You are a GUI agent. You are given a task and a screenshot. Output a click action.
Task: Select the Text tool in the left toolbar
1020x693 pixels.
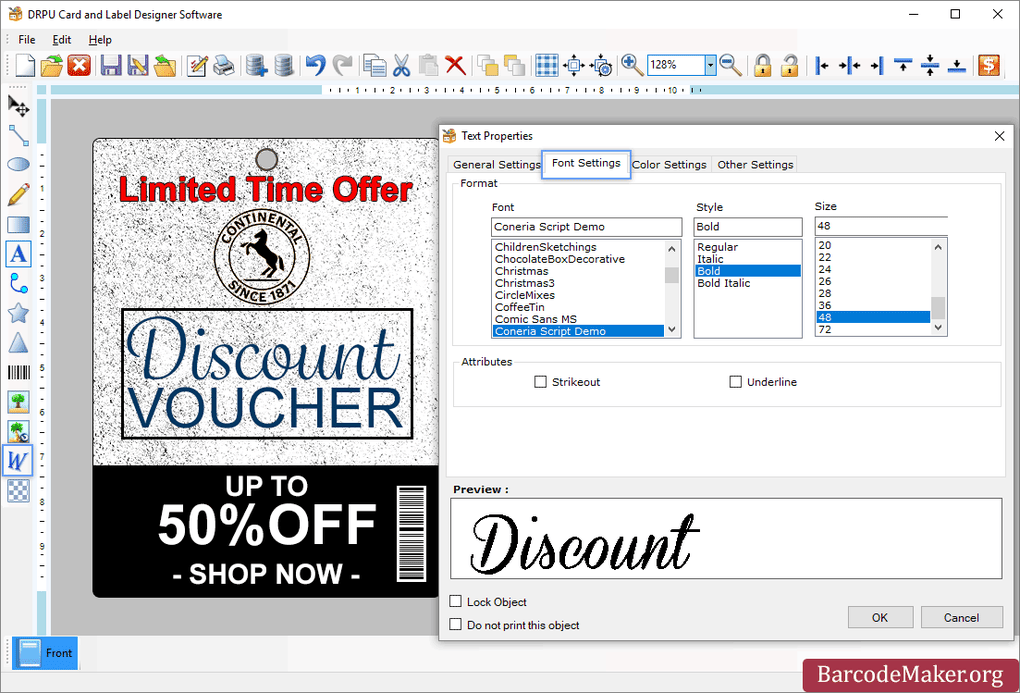click(x=17, y=254)
